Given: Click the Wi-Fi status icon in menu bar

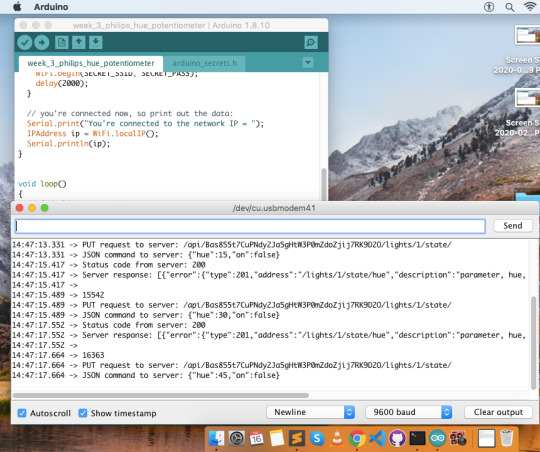Looking at the screenshot, I should [530, 7].
